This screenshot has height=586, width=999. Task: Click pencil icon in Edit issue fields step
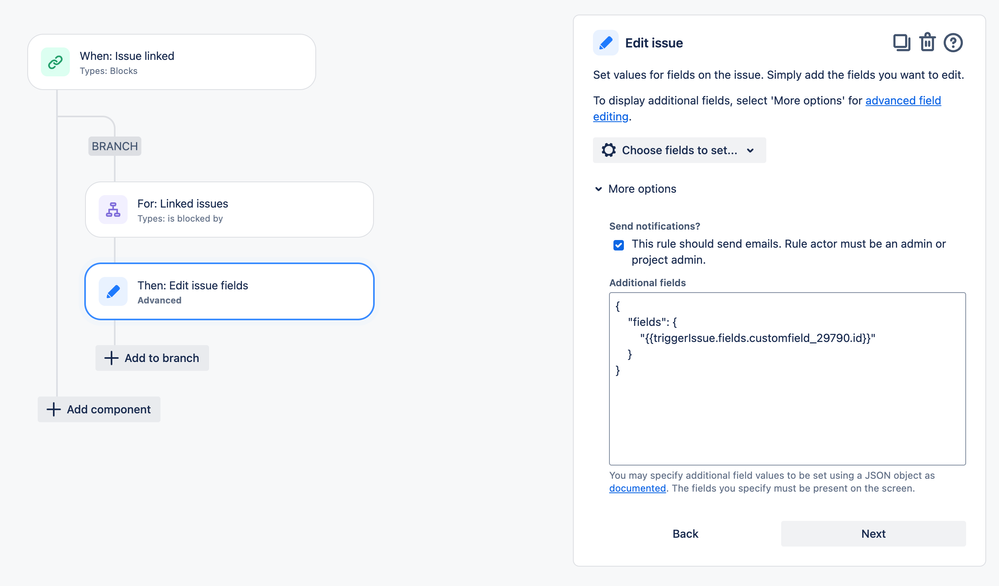[113, 292]
